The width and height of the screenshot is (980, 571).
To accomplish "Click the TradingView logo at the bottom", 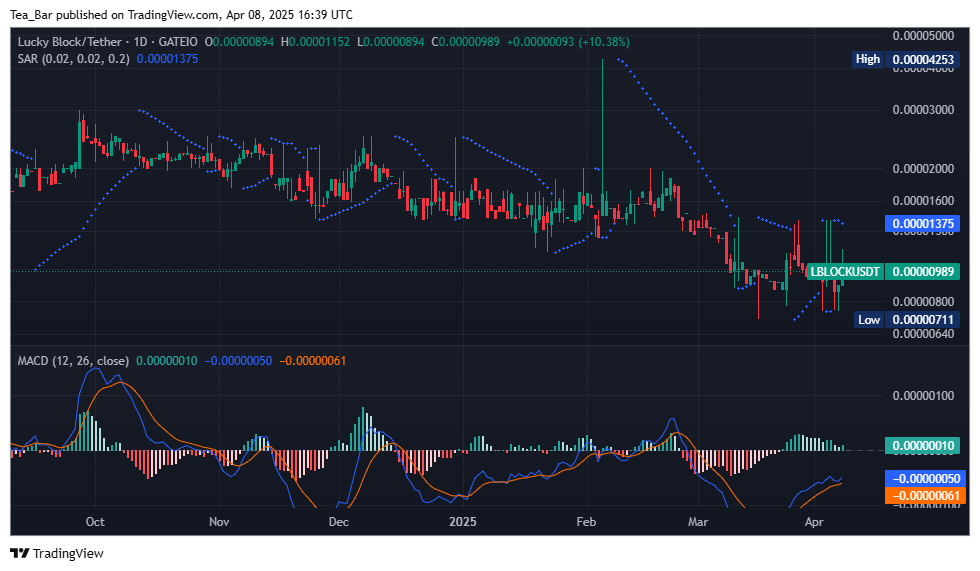I will [57, 554].
